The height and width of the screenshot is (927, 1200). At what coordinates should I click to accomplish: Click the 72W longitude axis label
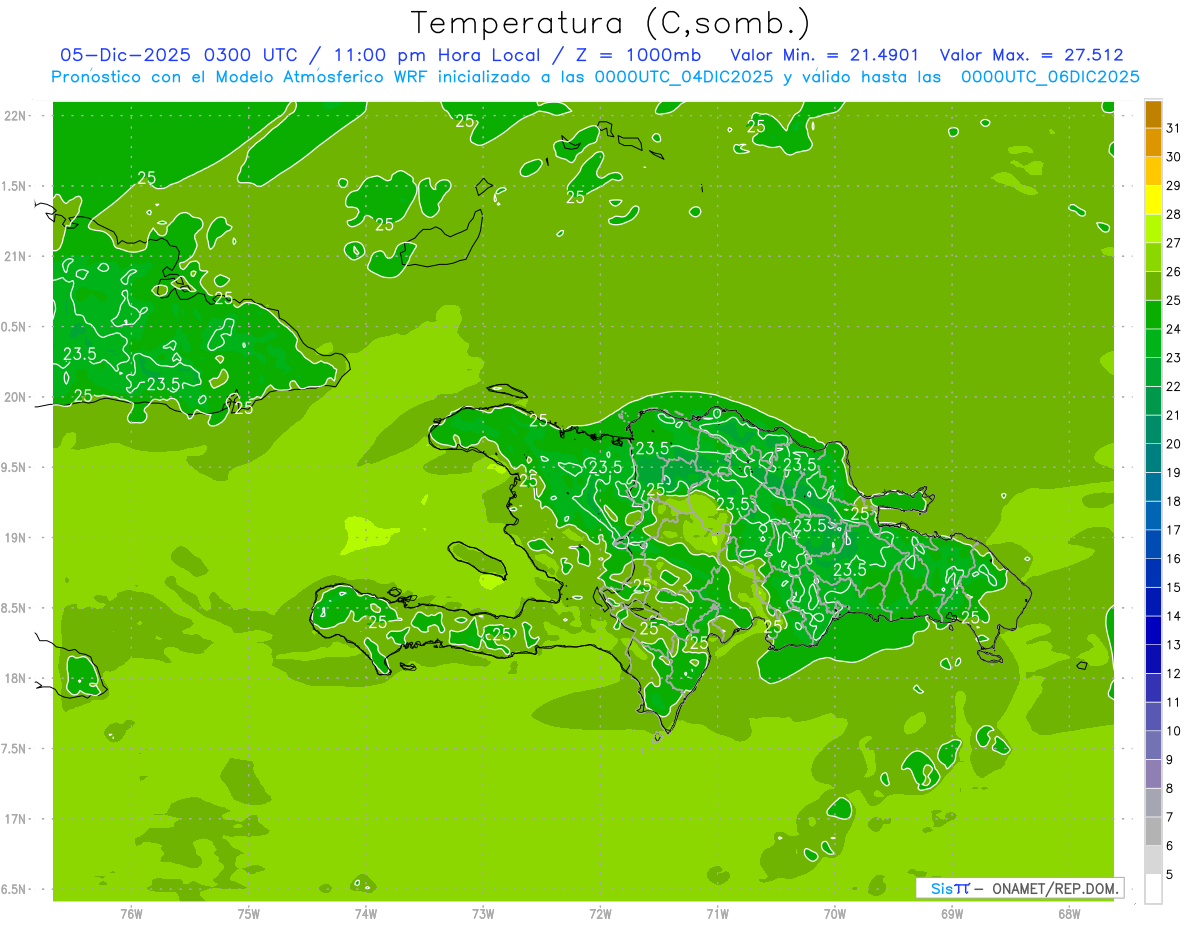pos(600,914)
